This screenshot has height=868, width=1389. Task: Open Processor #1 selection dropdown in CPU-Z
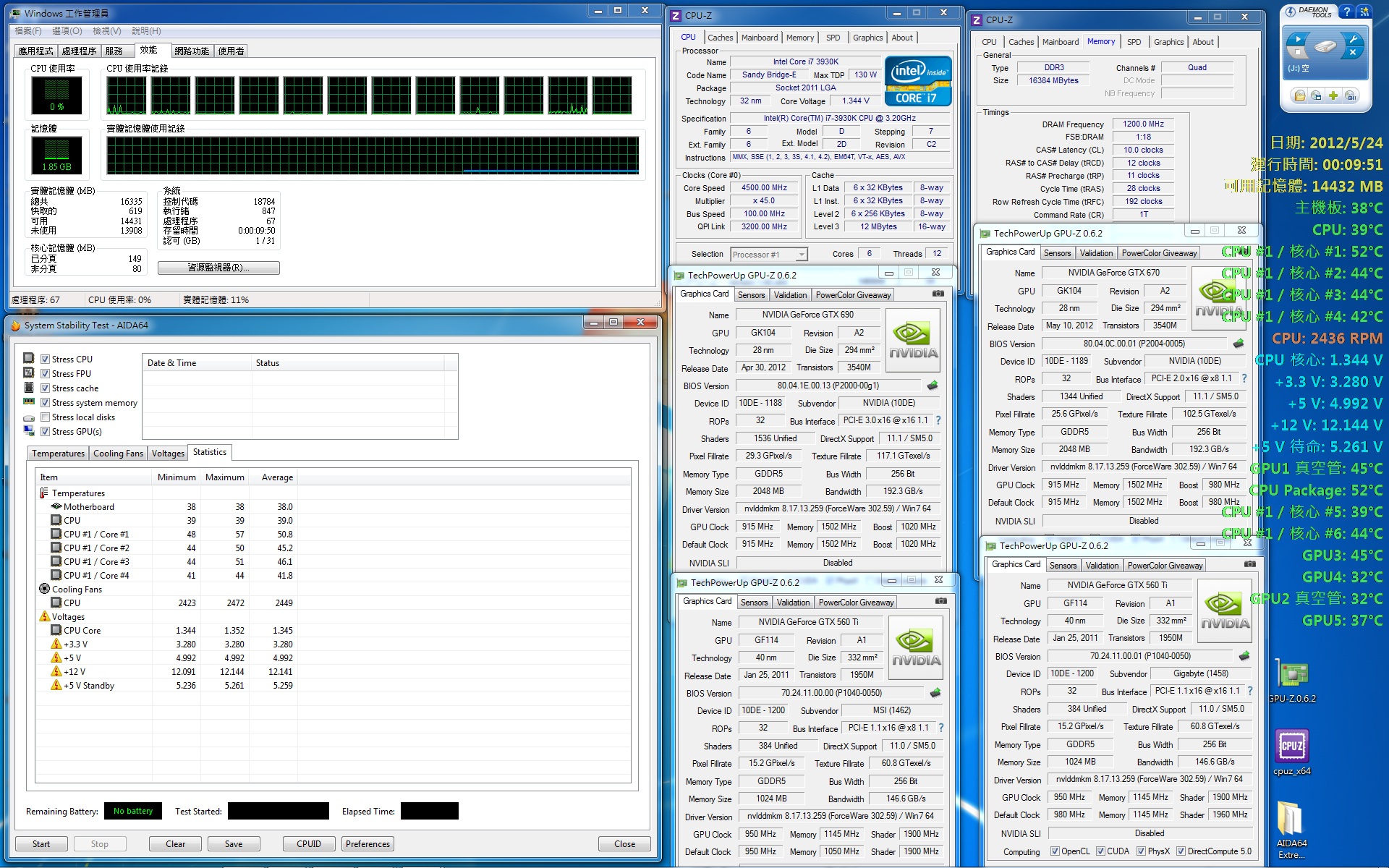pos(768,254)
